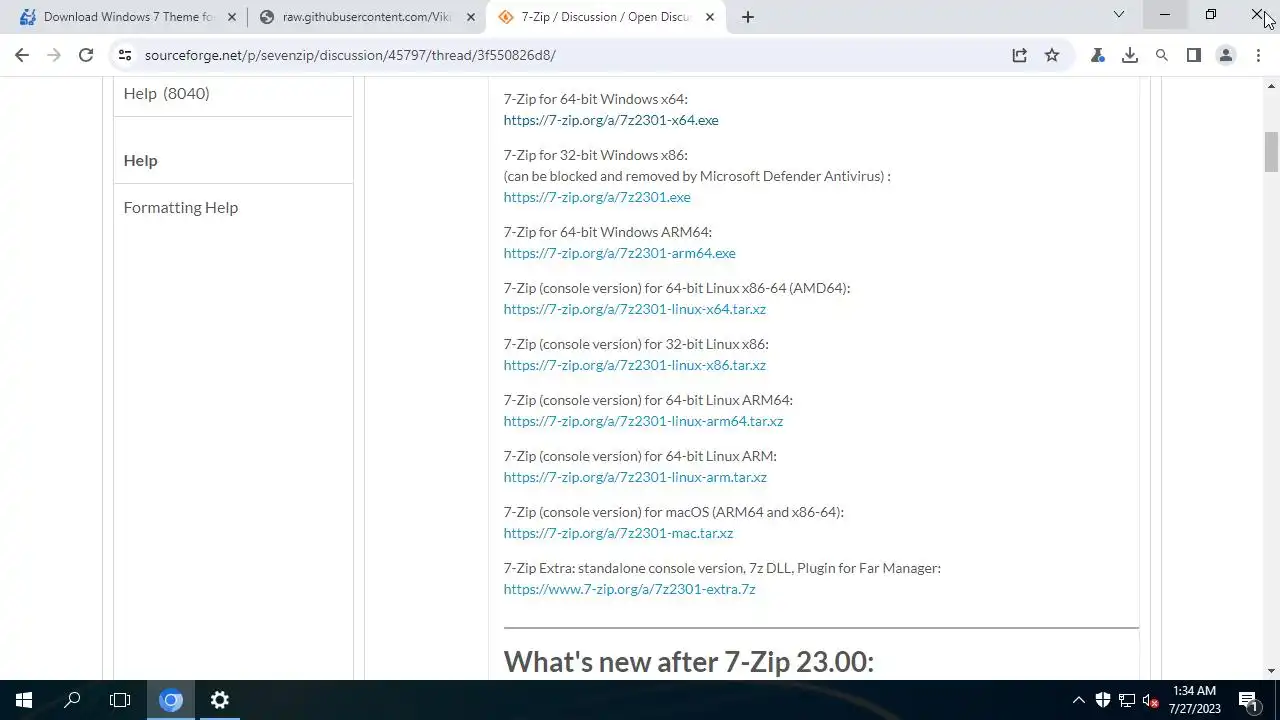Close the 7-Zip Discussion tab
The width and height of the screenshot is (1280, 720).
click(x=710, y=17)
